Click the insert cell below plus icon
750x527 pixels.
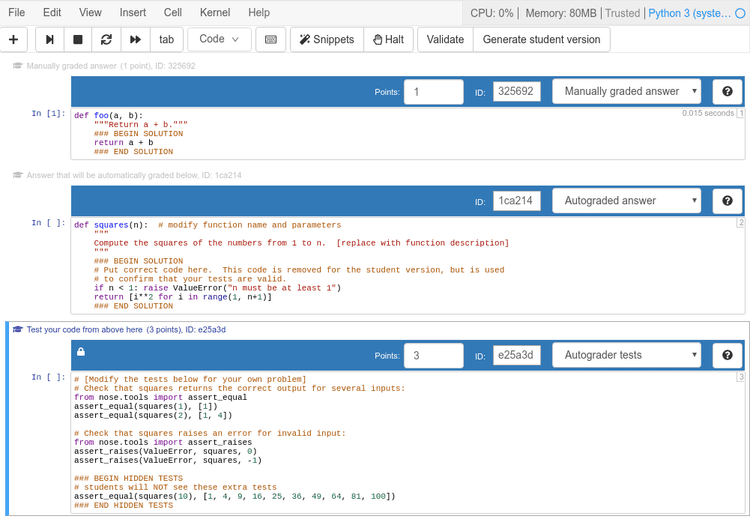point(13,40)
